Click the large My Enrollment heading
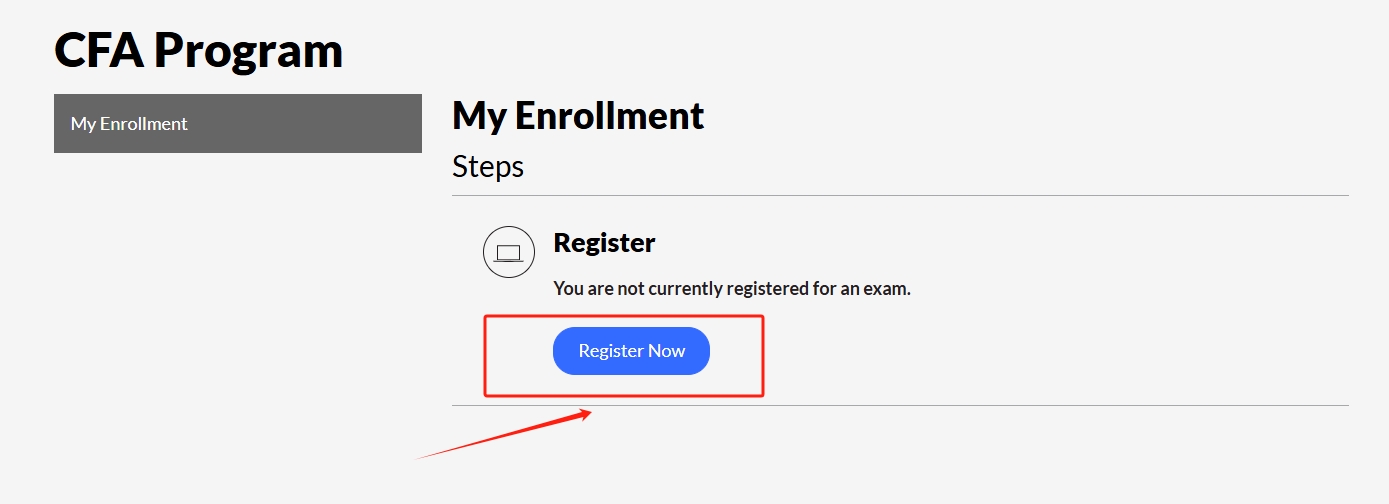1389x504 pixels. coord(578,116)
